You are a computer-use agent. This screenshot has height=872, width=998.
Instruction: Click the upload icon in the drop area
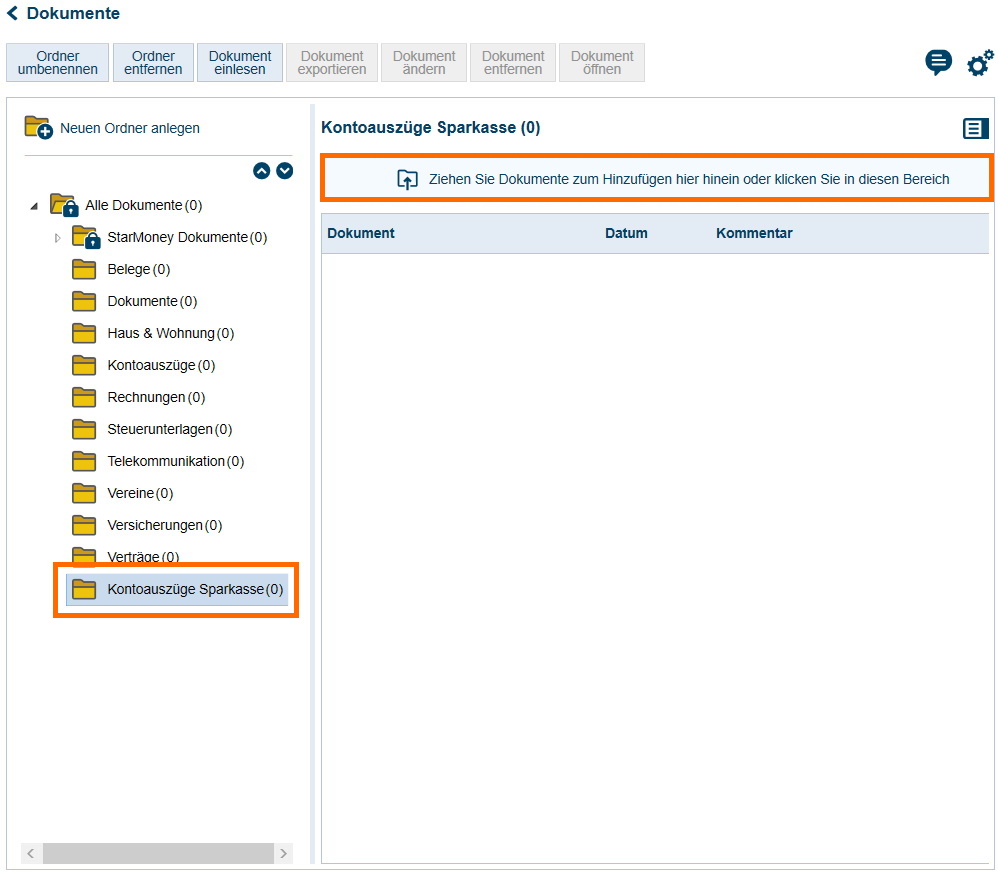click(407, 180)
